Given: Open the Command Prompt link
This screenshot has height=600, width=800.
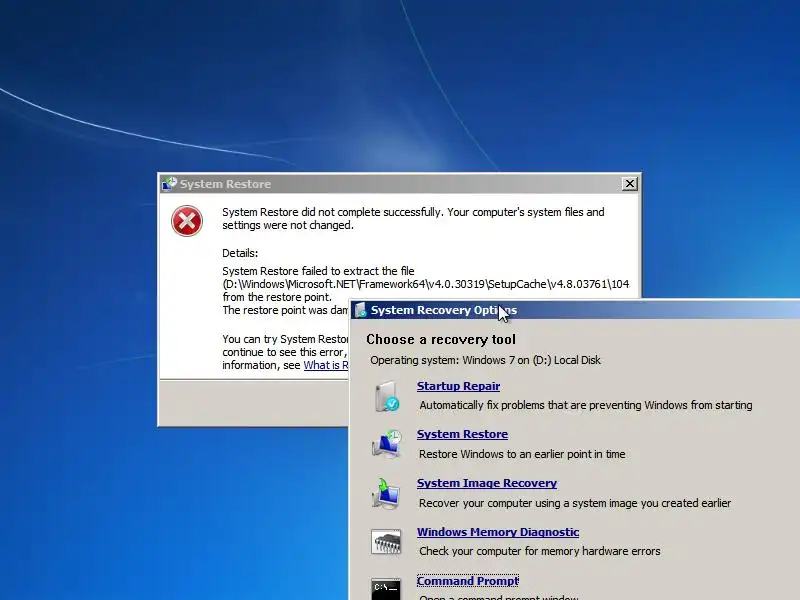Looking at the screenshot, I should click(467, 581).
